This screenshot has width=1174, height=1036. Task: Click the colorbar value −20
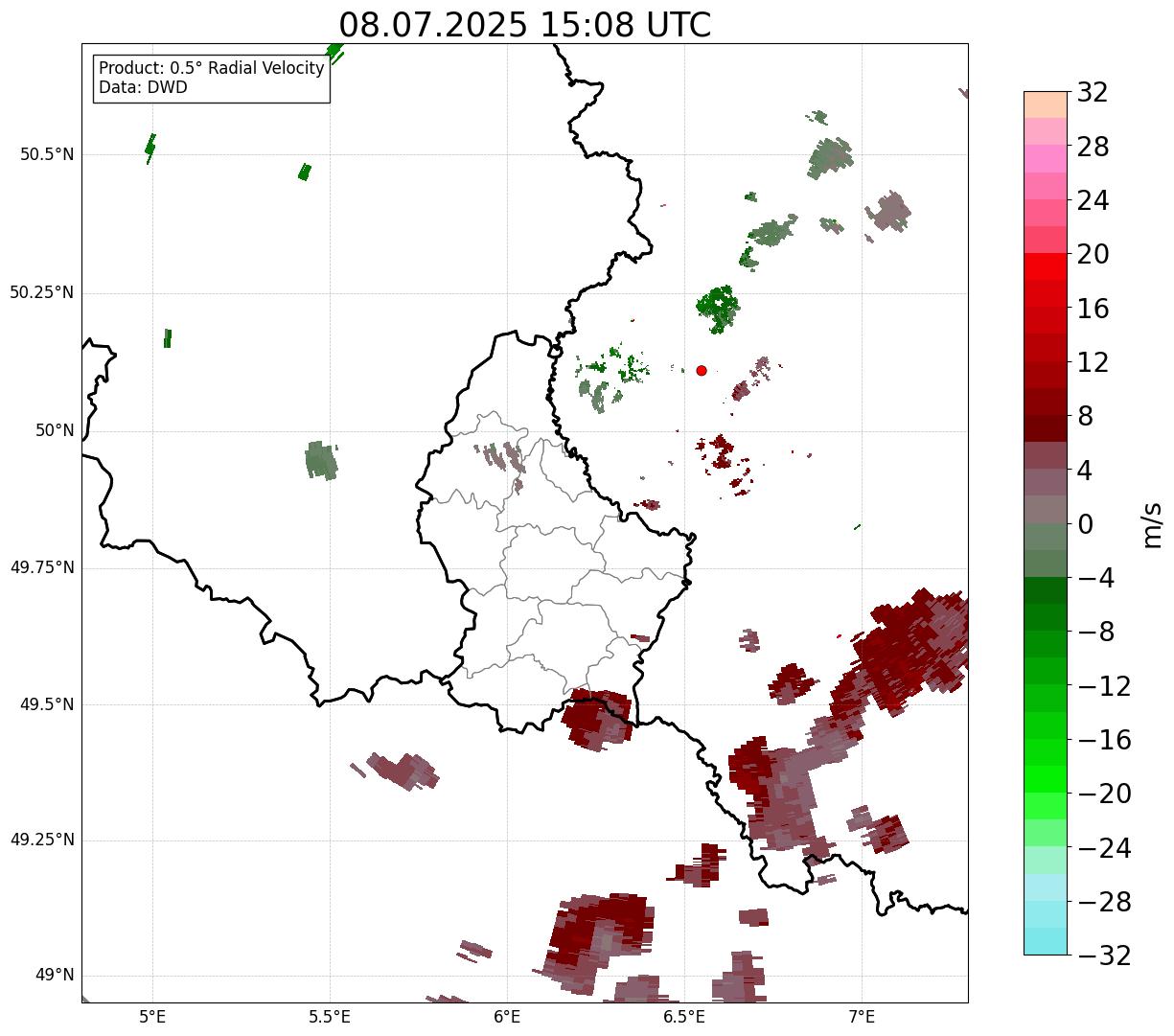[x=1104, y=794]
